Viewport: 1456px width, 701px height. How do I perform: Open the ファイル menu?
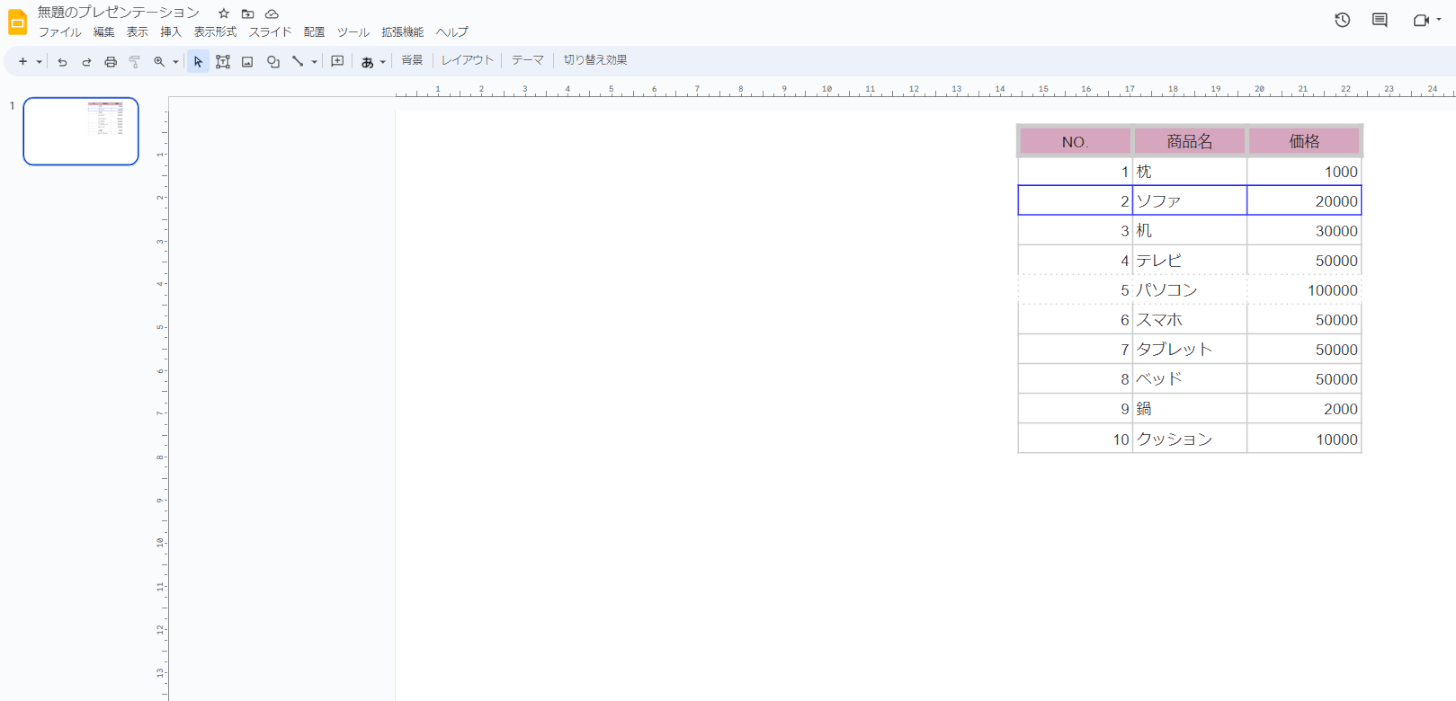click(x=60, y=32)
